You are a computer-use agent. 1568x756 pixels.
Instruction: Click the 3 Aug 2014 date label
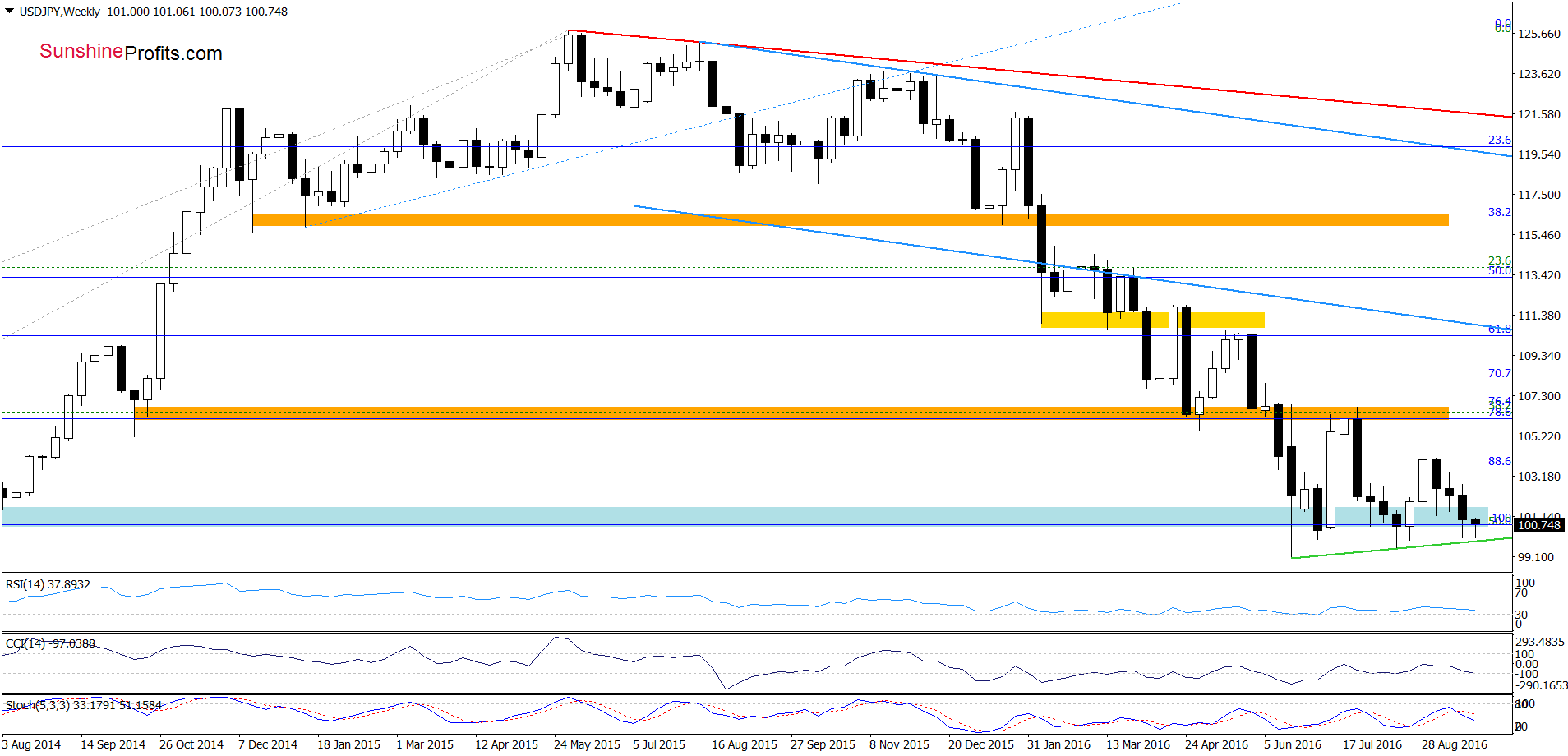[x=31, y=744]
